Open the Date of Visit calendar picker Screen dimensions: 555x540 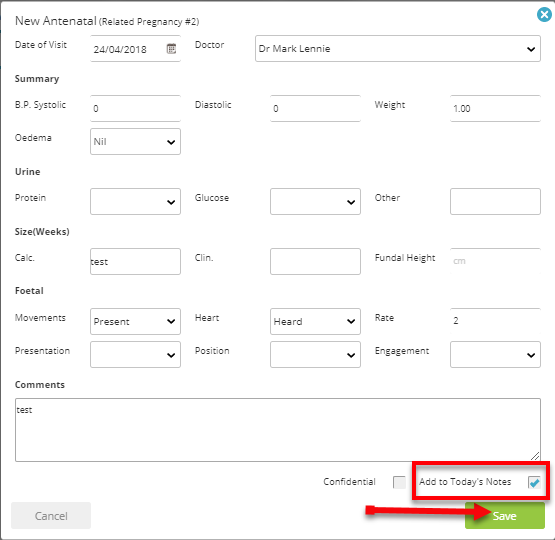pos(171,48)
